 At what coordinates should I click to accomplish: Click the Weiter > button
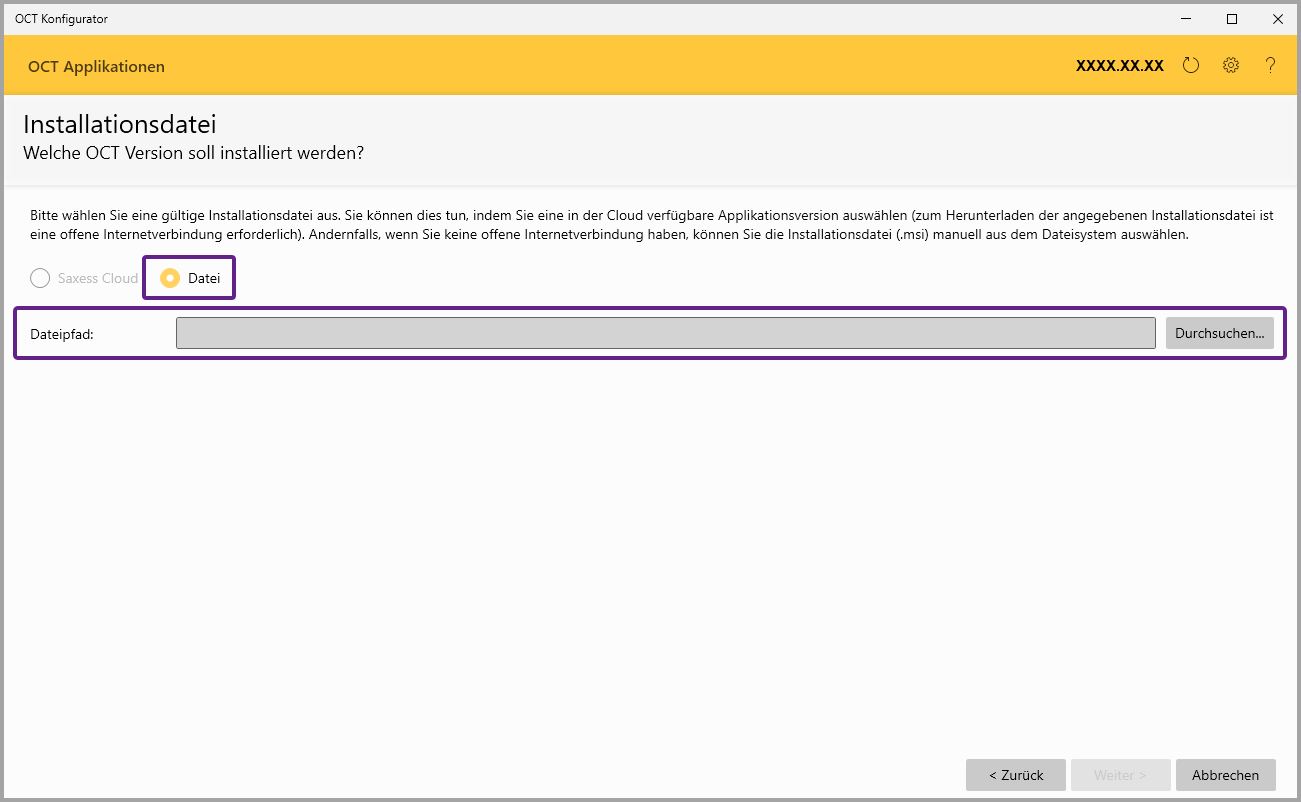(x=1120, y=775)
